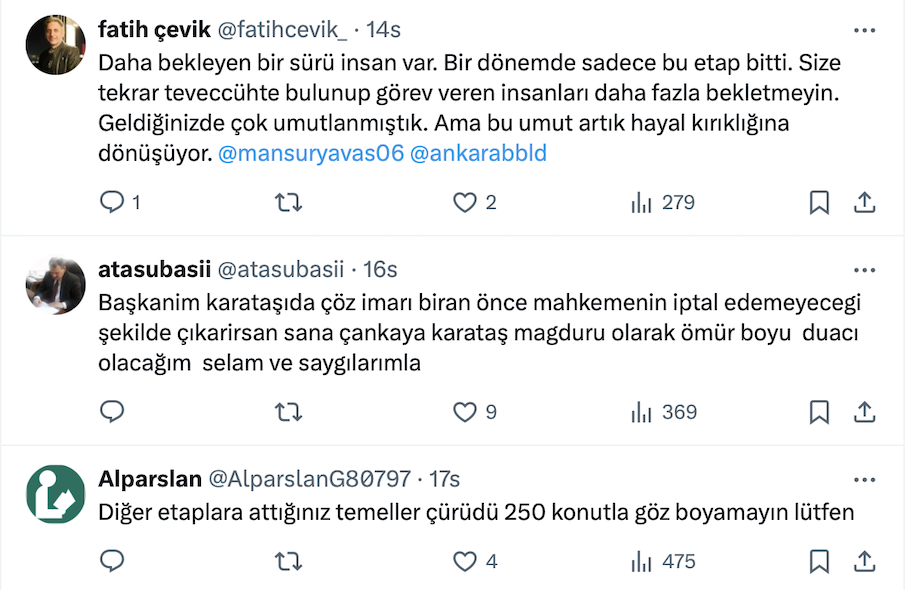The width and height of the screenshot is (914, 590).
Task: Retweet fatih çevik's post
Action: 288,203
